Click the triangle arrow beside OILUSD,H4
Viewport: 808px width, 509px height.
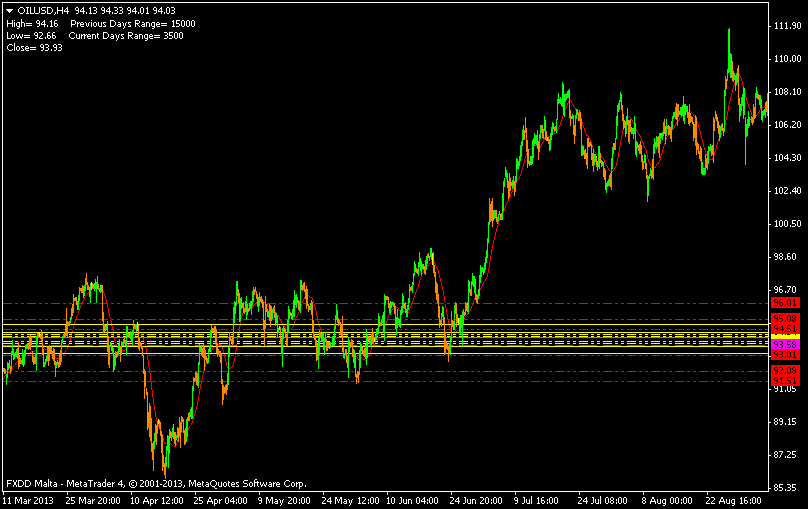point(9,10)
